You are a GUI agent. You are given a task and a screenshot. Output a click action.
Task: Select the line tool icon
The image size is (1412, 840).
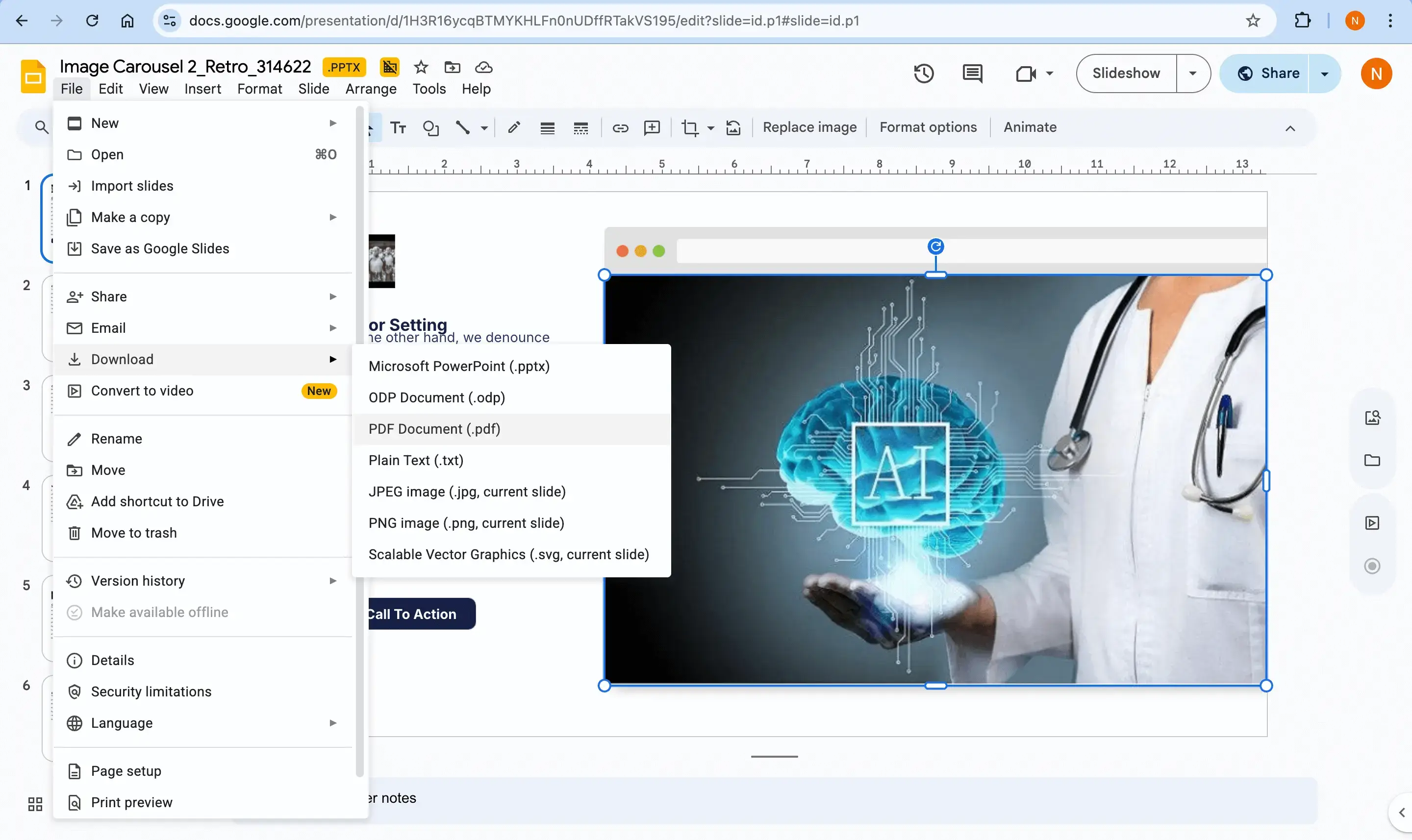pos(462,128)
